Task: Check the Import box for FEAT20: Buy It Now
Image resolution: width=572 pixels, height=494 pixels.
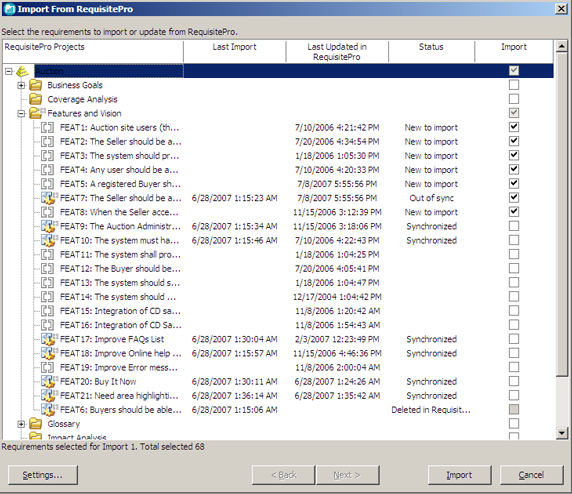Action: pos(514,381)
